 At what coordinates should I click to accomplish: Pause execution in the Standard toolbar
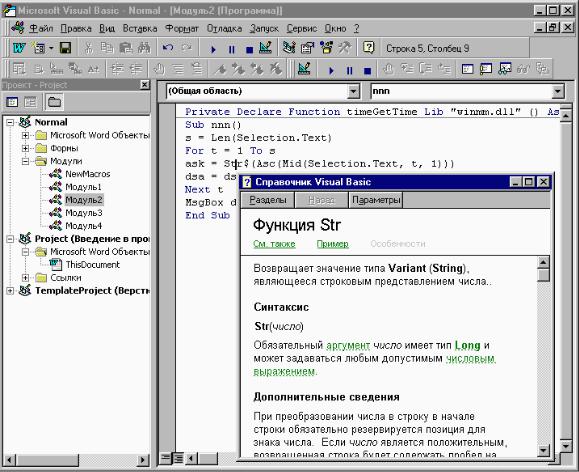232,49
